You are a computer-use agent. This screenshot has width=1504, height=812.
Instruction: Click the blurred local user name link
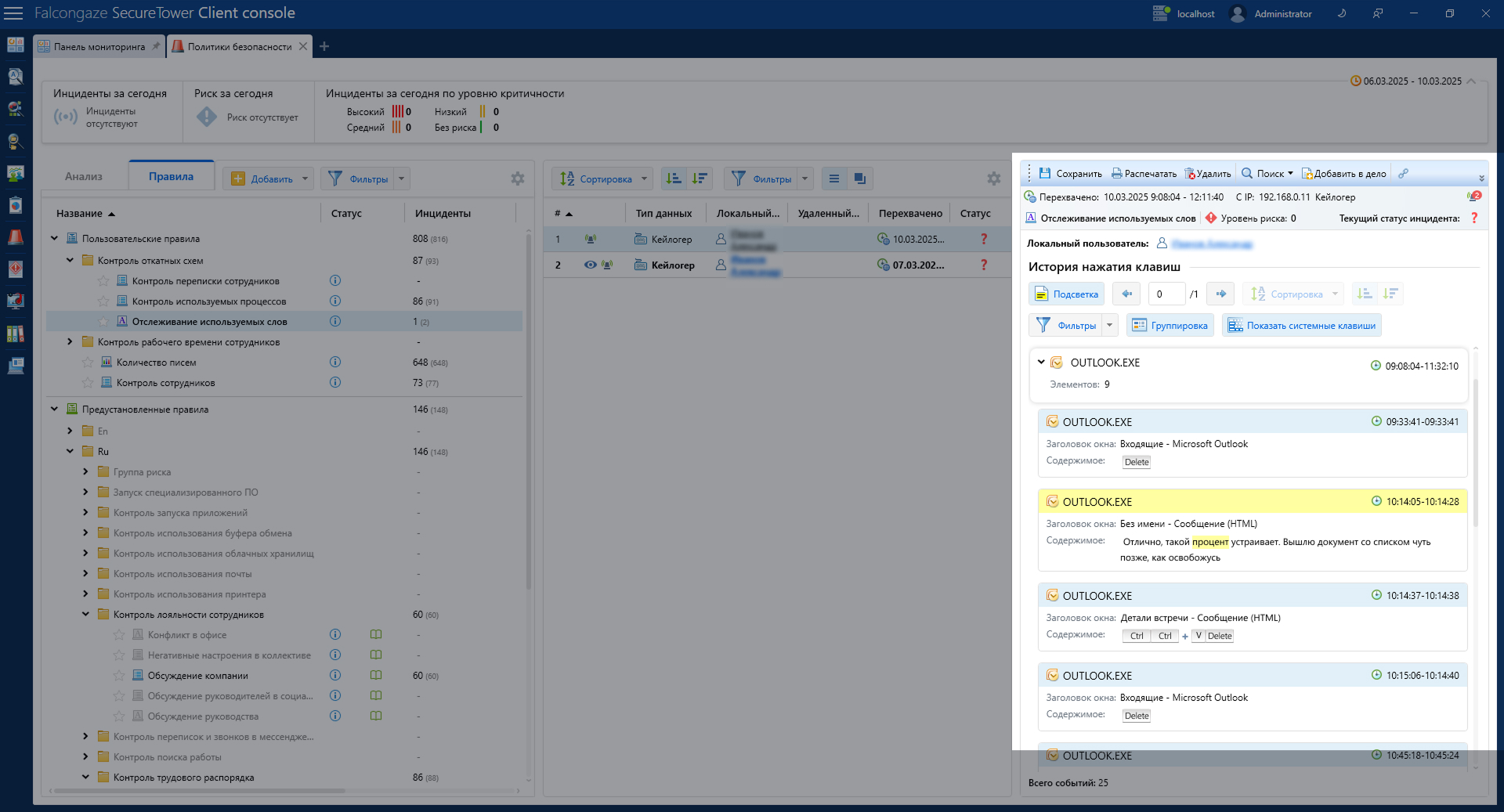1212,244
